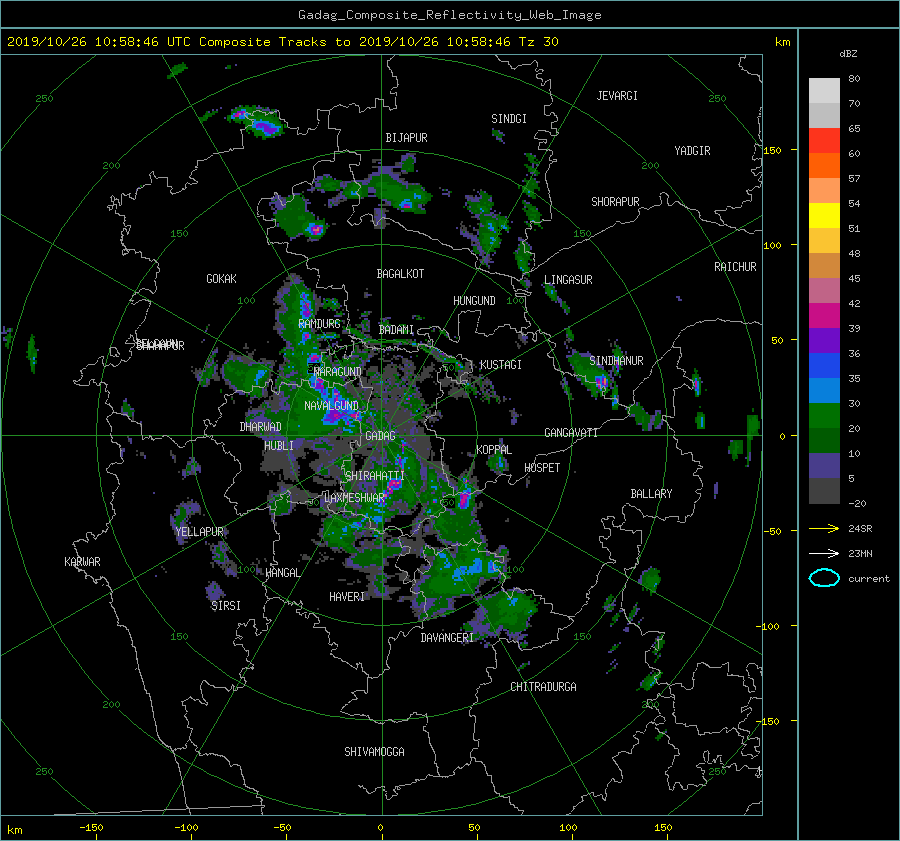Click the SHIVAMOGGA city label
This screenshot has height=841, width=900.
point(374,751)
